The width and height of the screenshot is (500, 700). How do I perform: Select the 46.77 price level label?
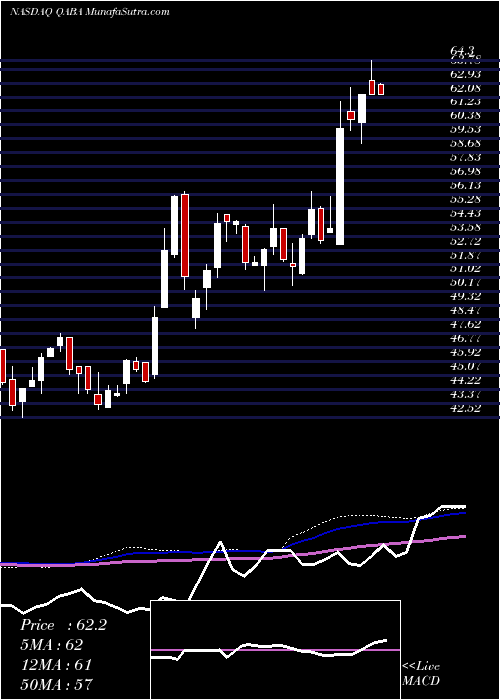pos(465,338)
